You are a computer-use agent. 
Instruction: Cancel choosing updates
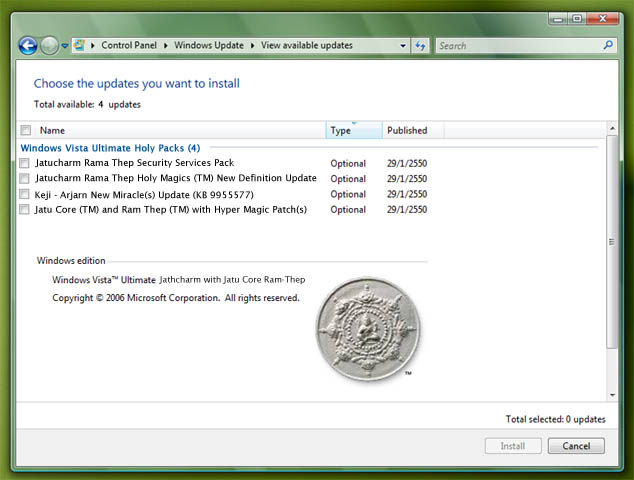click(x=576, y=446)
